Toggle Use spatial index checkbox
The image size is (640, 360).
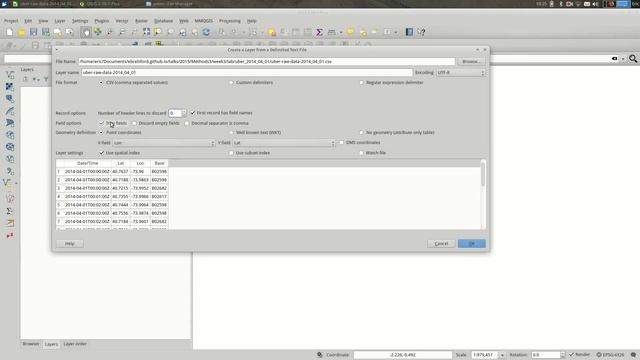(x=120, y=153)
